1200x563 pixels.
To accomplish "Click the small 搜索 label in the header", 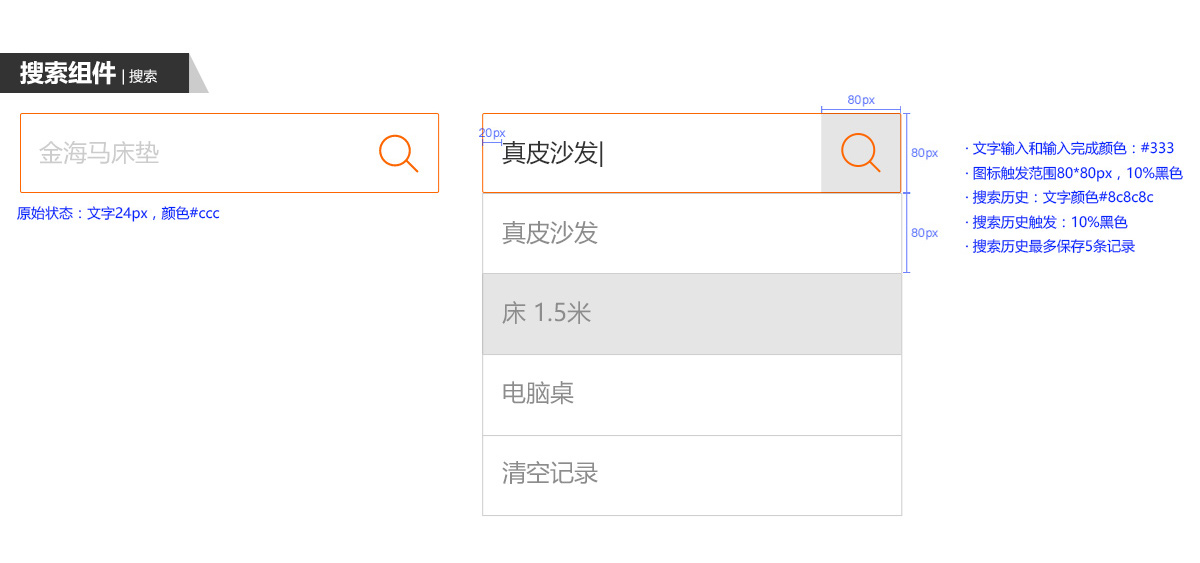I will (x=143, y=76).
